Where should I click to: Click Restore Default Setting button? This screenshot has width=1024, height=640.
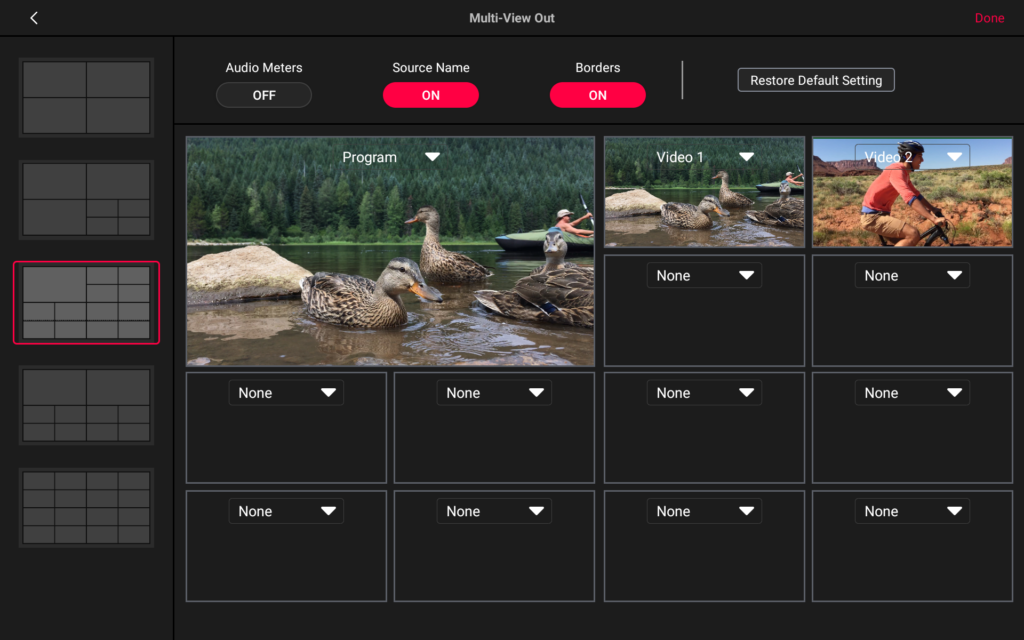pos(816,80)
